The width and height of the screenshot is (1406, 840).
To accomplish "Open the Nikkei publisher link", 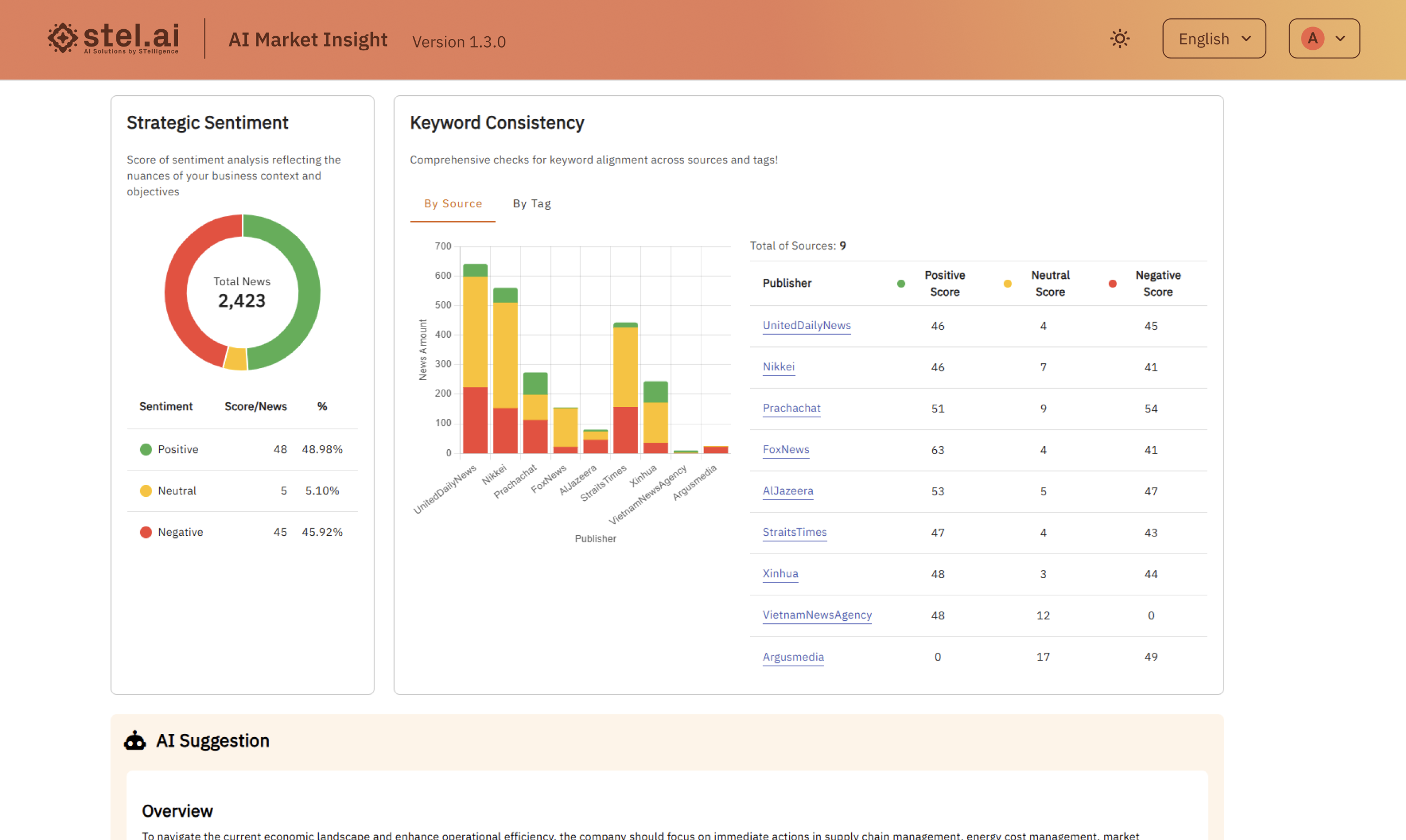I will click(778, 367).
